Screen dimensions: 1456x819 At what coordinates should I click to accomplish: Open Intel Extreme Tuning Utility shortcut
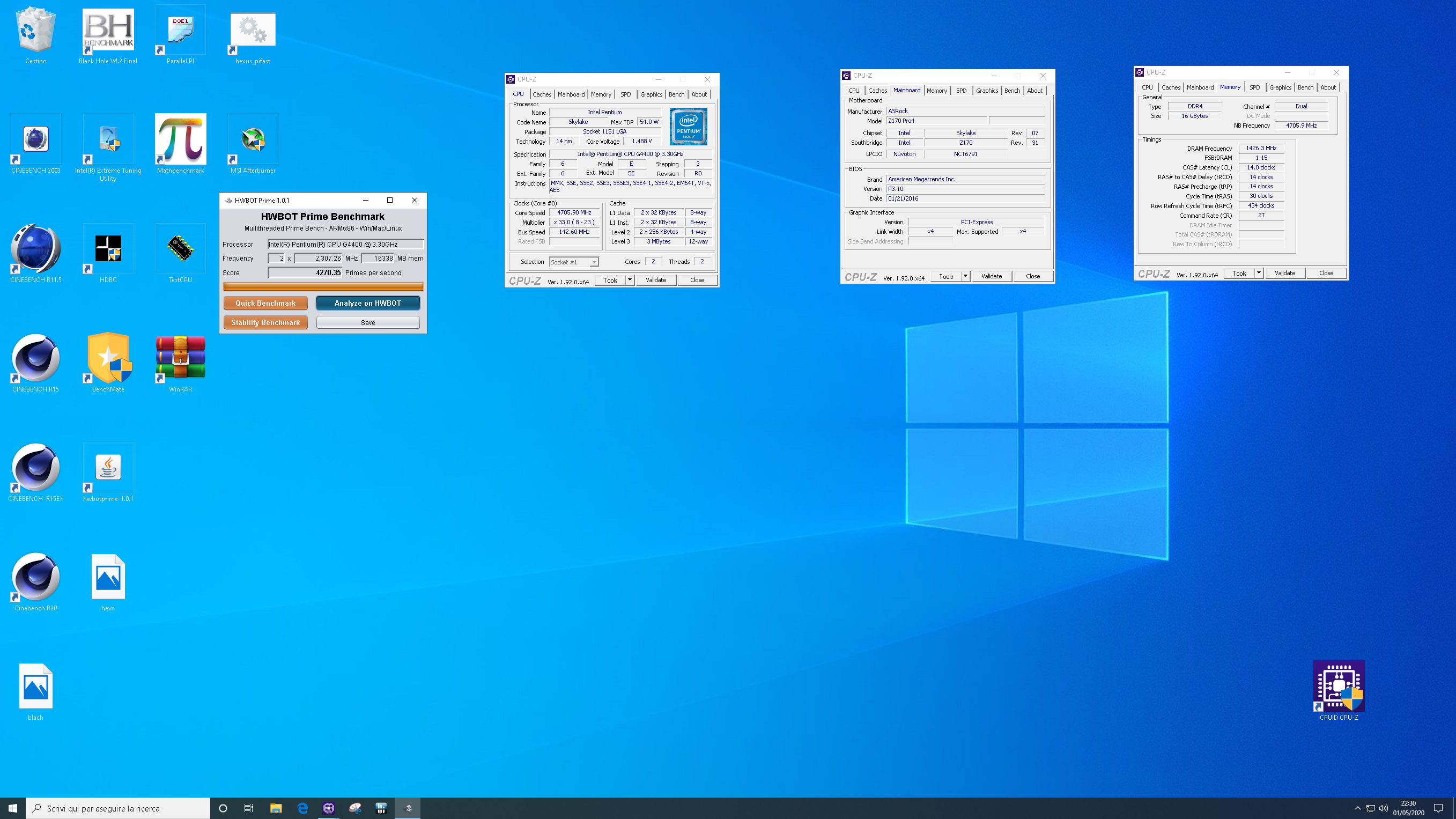(108, 148)
